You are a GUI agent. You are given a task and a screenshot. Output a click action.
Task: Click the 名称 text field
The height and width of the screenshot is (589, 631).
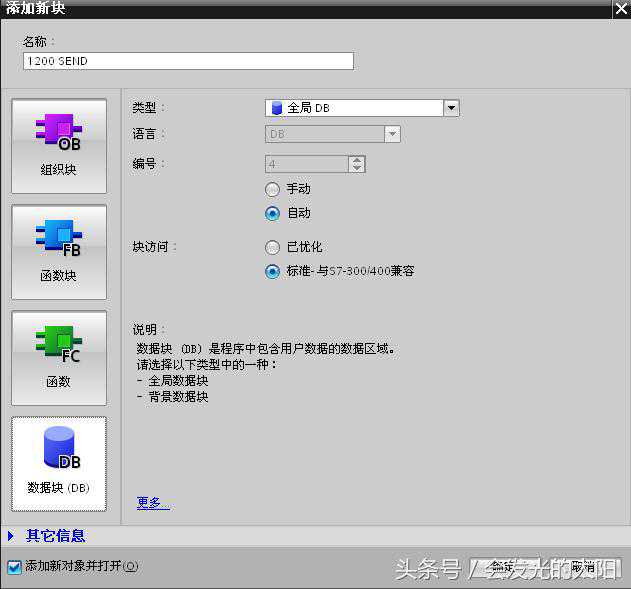coord(188,61)
